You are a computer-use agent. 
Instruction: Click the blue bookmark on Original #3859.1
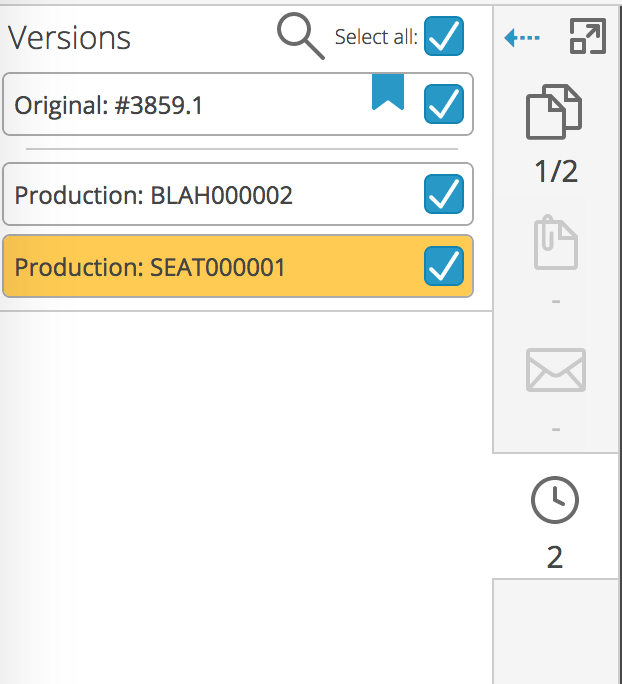coord(388,92)
